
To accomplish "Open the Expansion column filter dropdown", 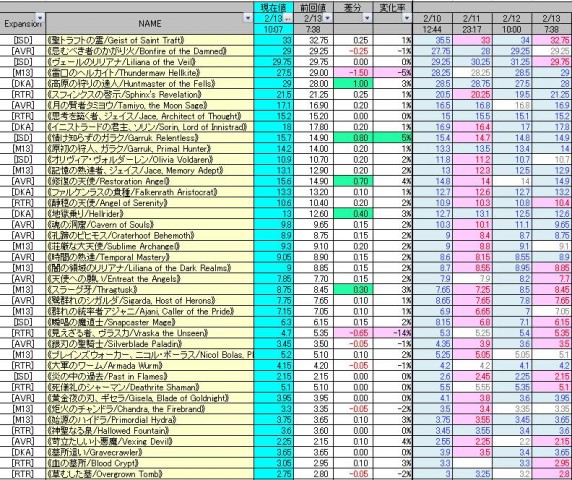I will pyautogui.click(x=40, y=17).
